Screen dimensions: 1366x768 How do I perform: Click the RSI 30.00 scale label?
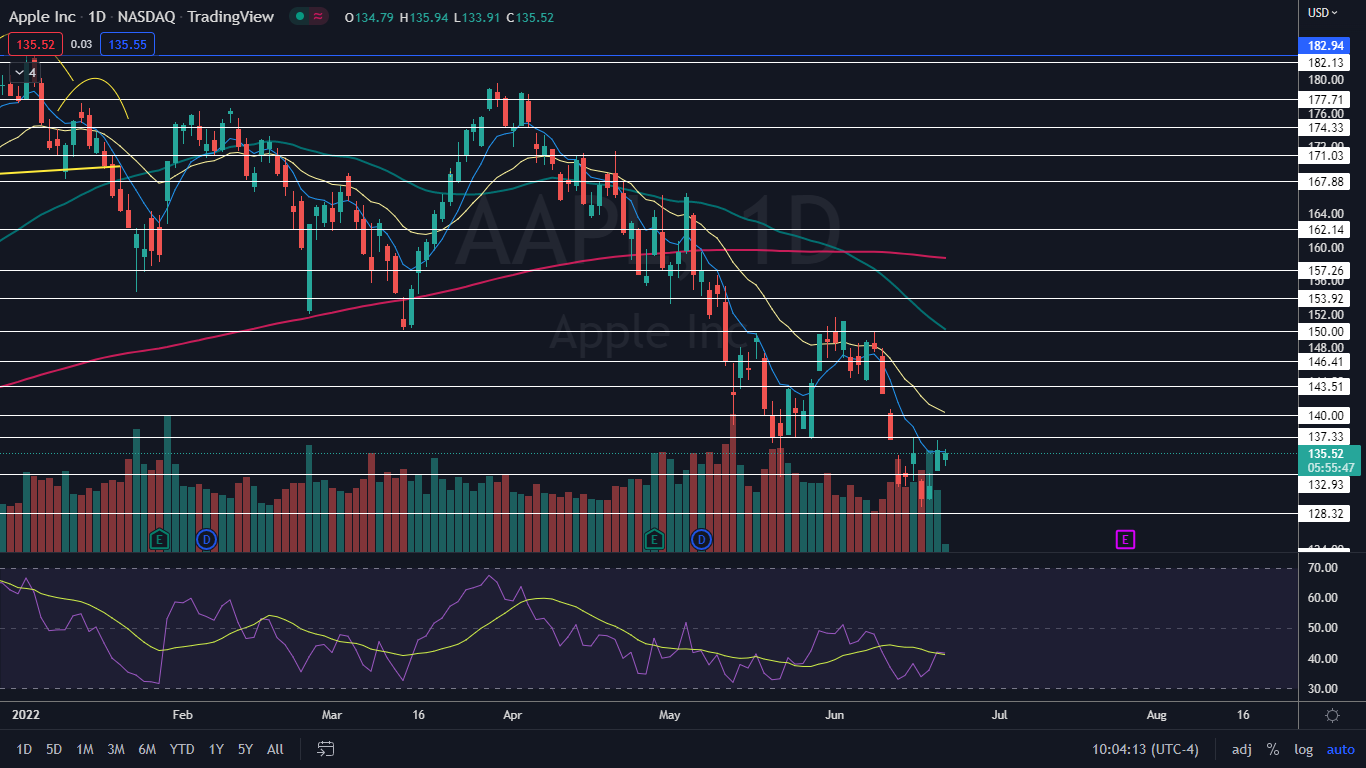1323,688
